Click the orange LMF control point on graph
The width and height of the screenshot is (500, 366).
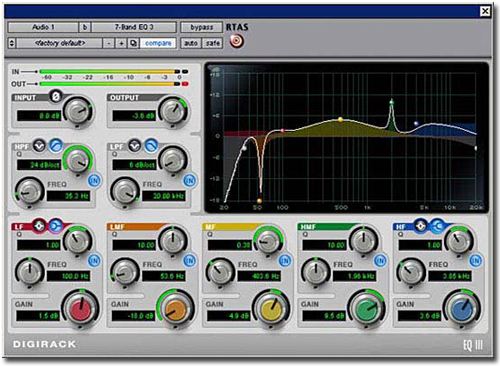pyautogui.click(x=259, y=201)
